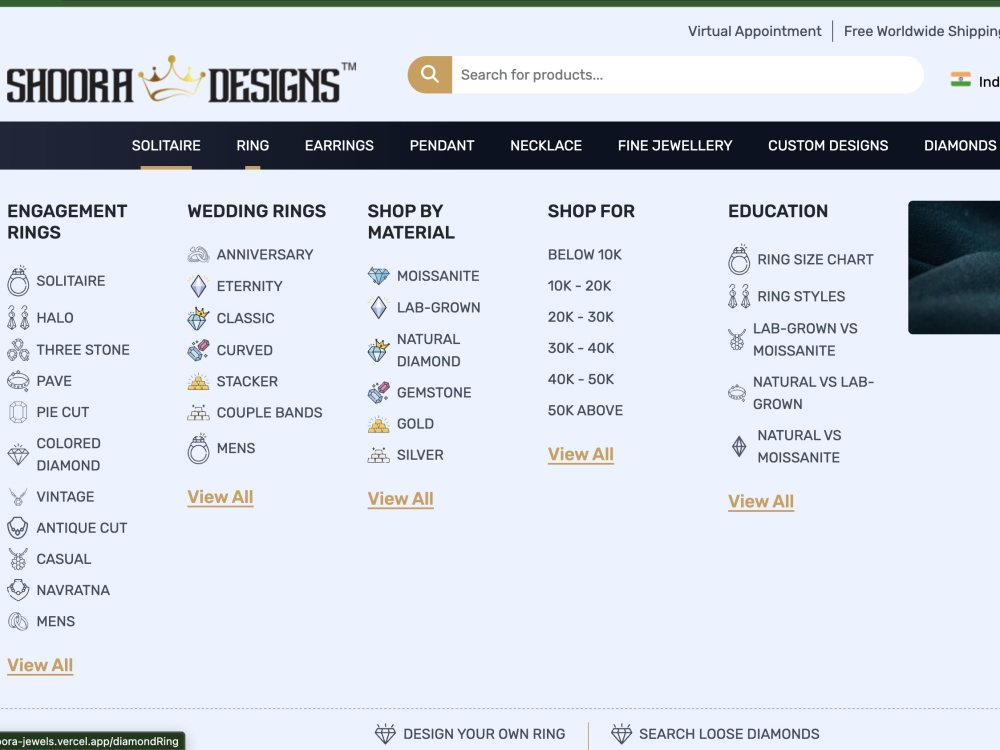The width and height of the screenshot is (1000, 750).
Task: Click Design Your Own Ring
Action: pos(470,734)
